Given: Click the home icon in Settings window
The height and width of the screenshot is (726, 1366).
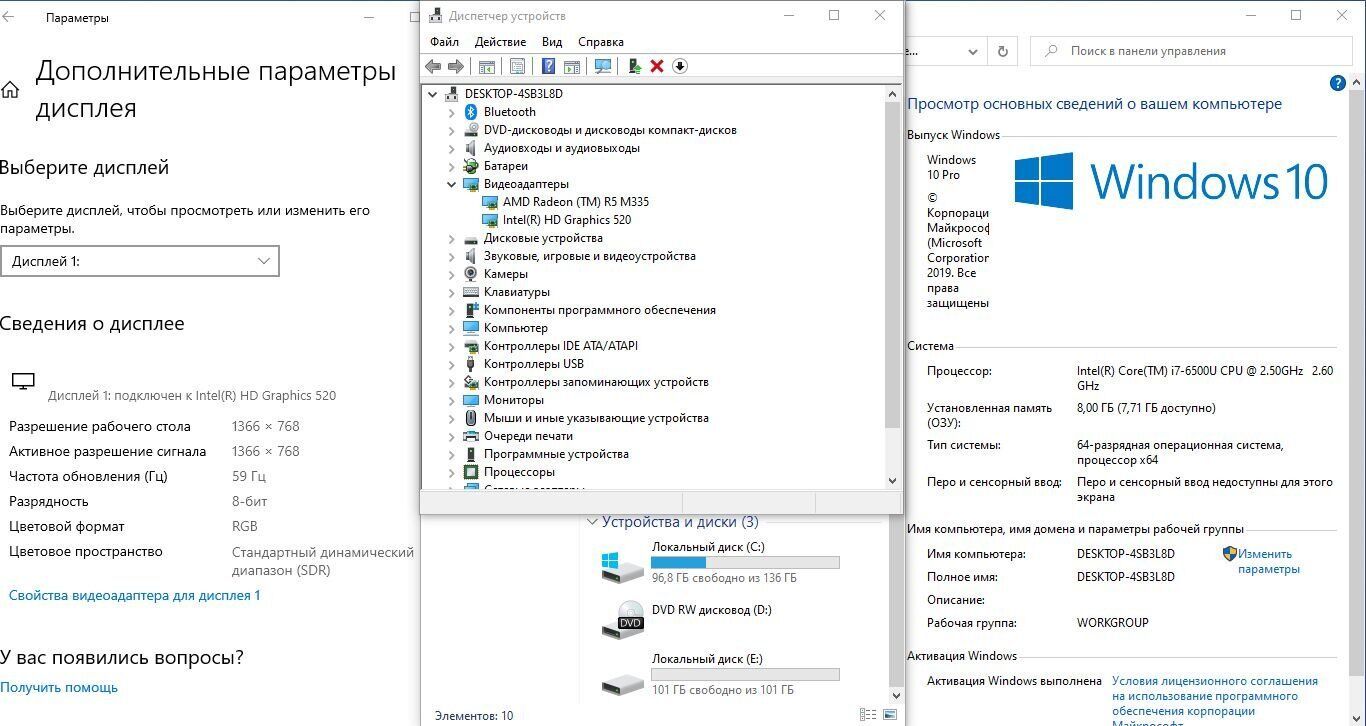Looking at the screenshot, I should click(10, 90).
